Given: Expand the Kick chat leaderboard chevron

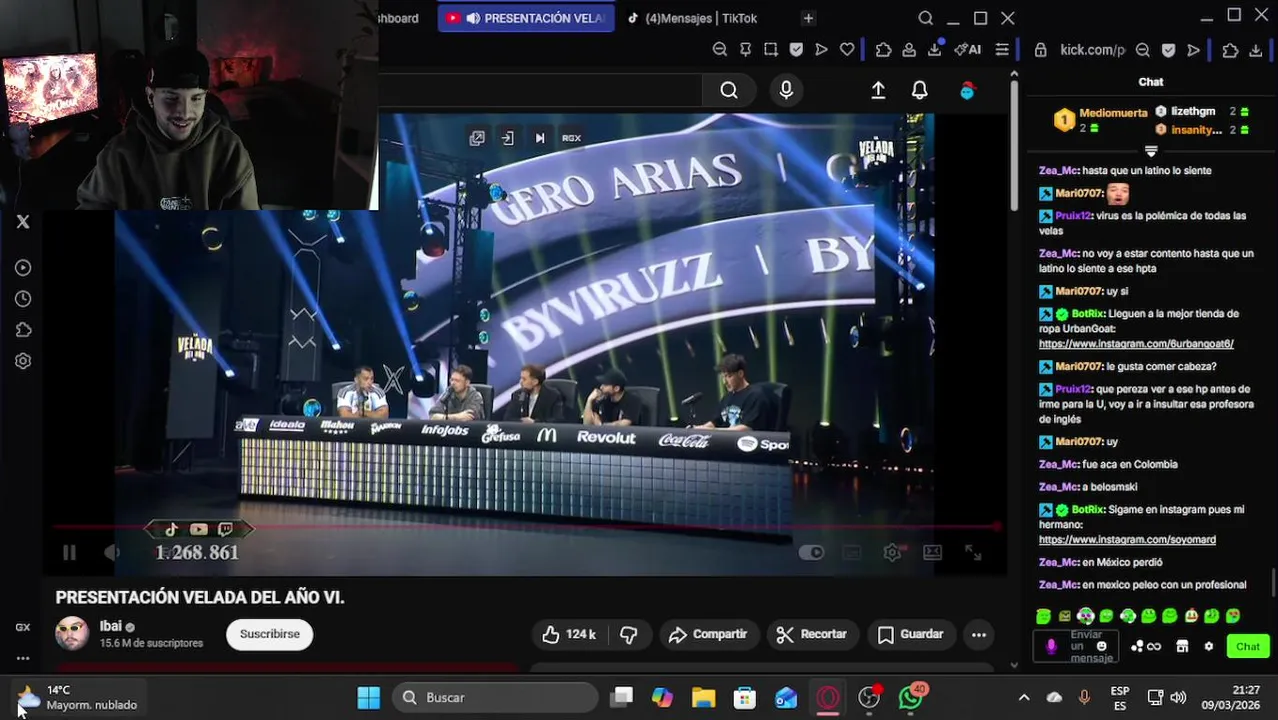Looking at the screenshot, I should click(x=1151, y=151).
